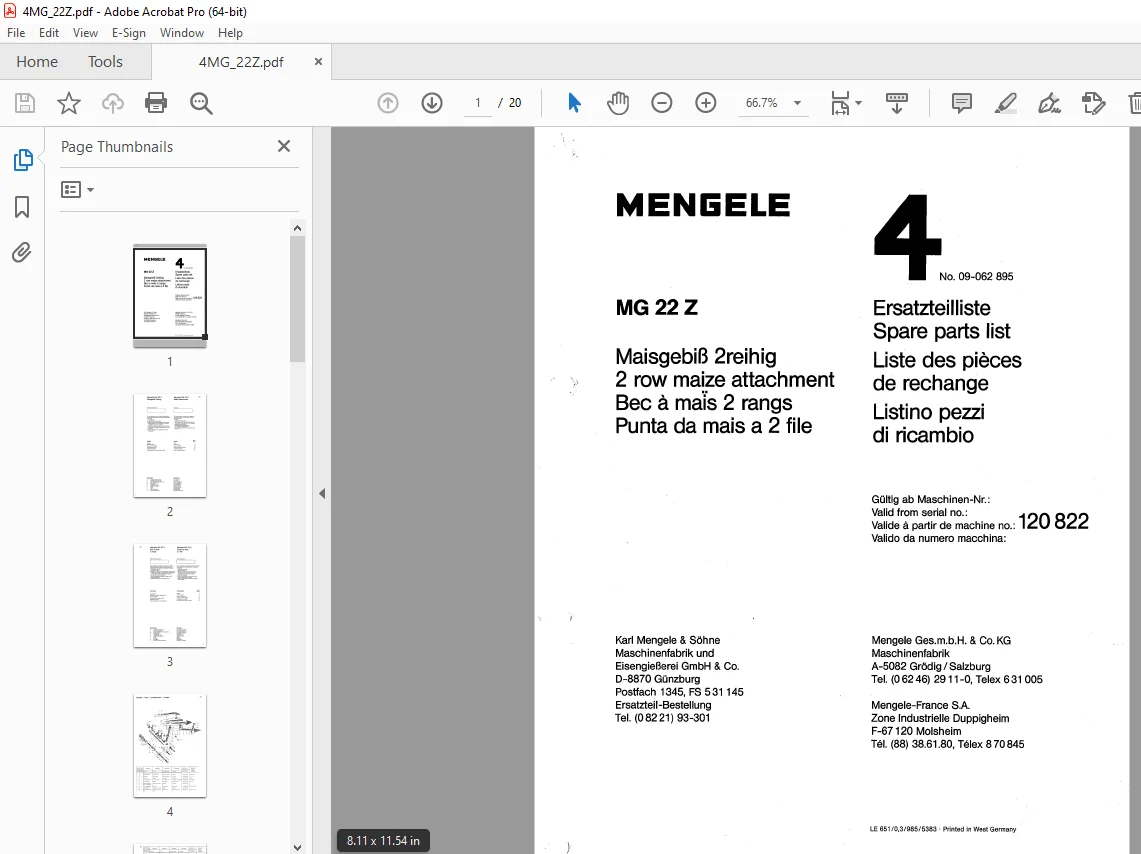
Task: Select page 3 thumbnail
Action: [x=170, y=596]
